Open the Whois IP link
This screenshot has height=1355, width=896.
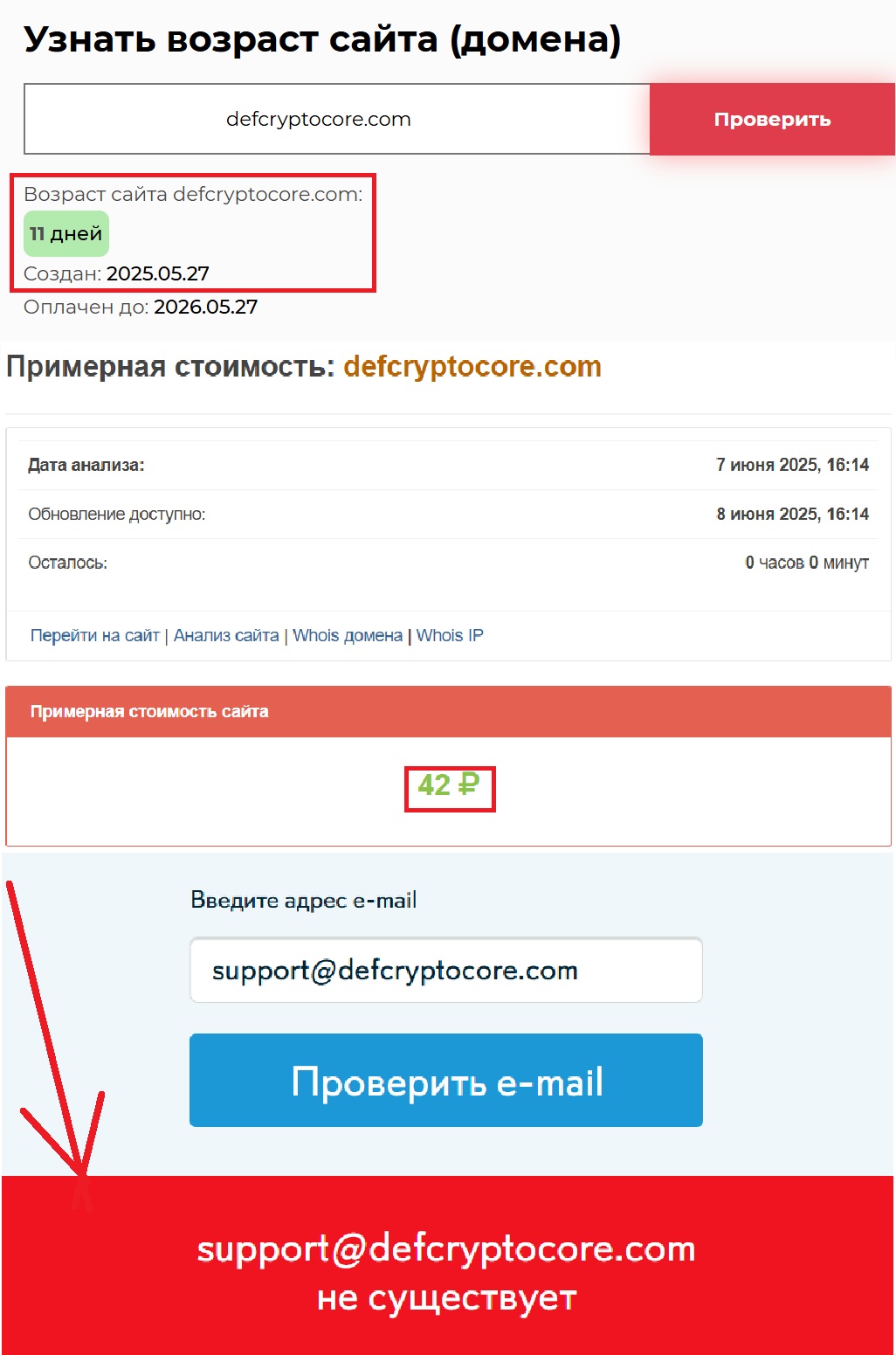pyautogui.click(x=450, y=636)
